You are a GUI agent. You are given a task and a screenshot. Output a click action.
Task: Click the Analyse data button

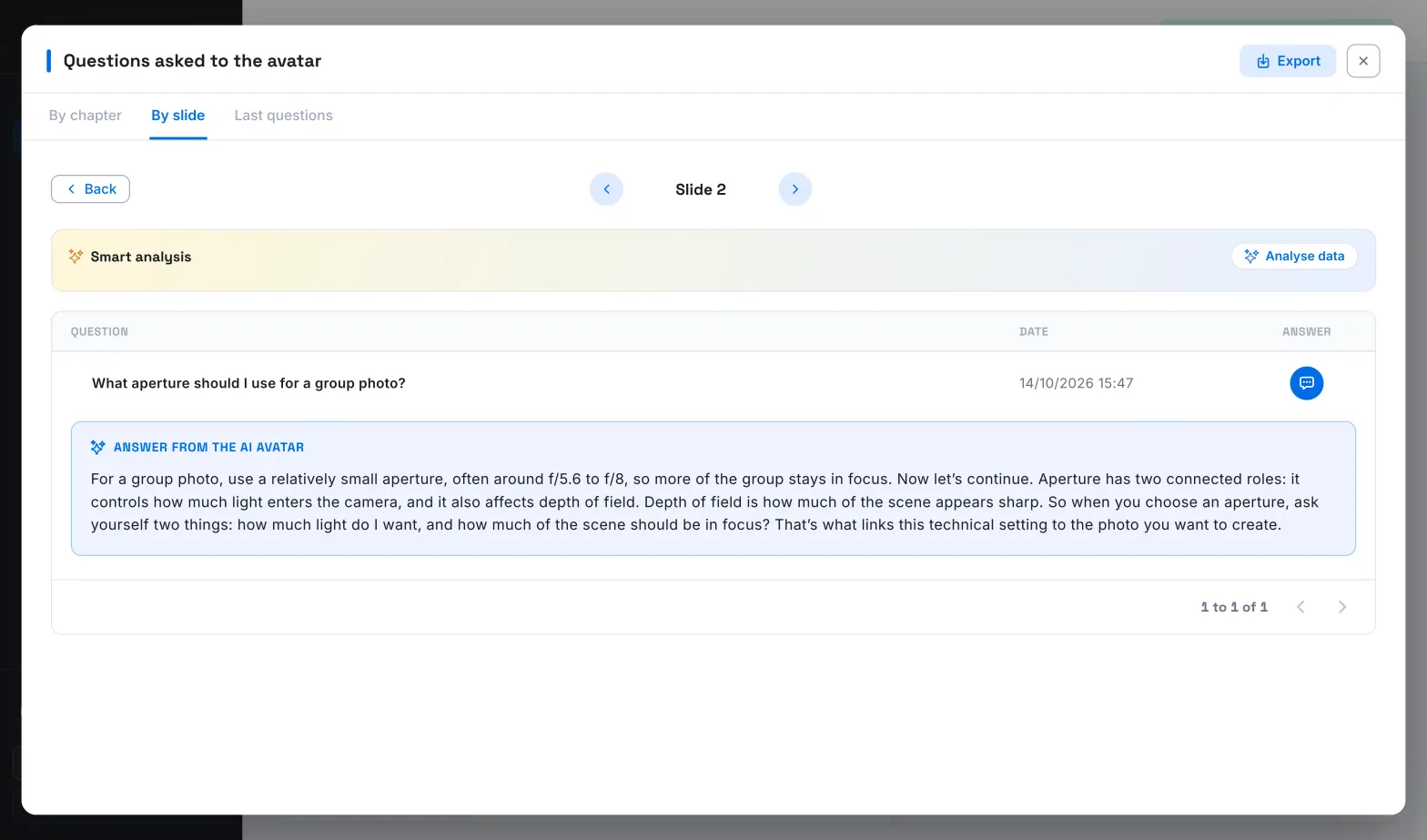click(x=1294, y=257)
